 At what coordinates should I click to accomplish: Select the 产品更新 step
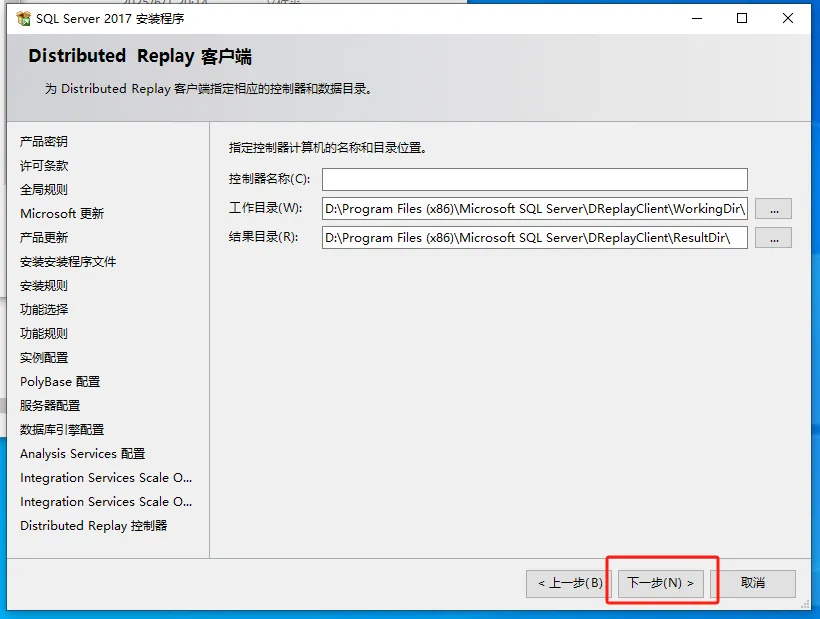[44, 238]
